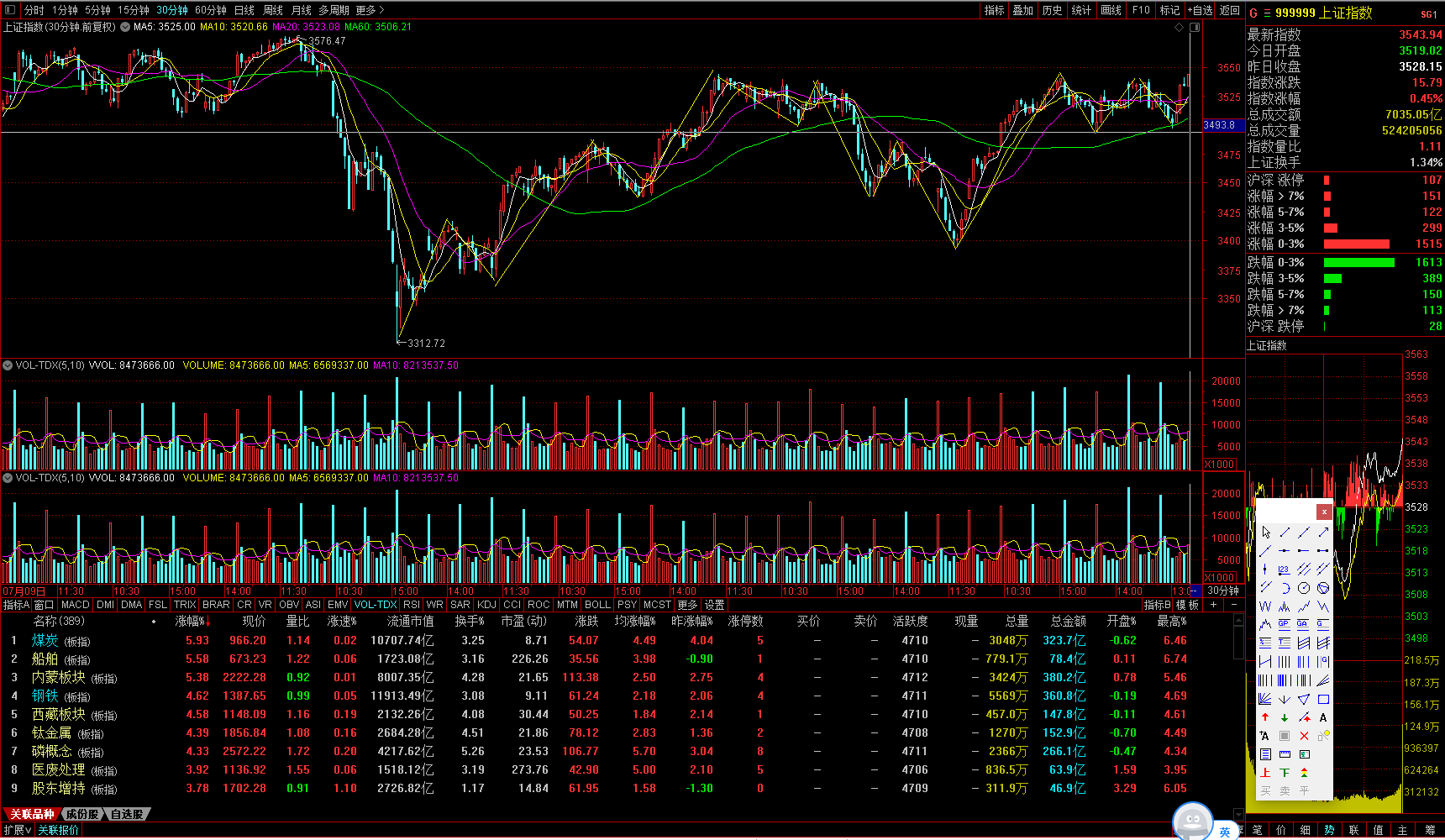Click the 返回 return button
1445x840 pixels.
[x=1230, y=10]
